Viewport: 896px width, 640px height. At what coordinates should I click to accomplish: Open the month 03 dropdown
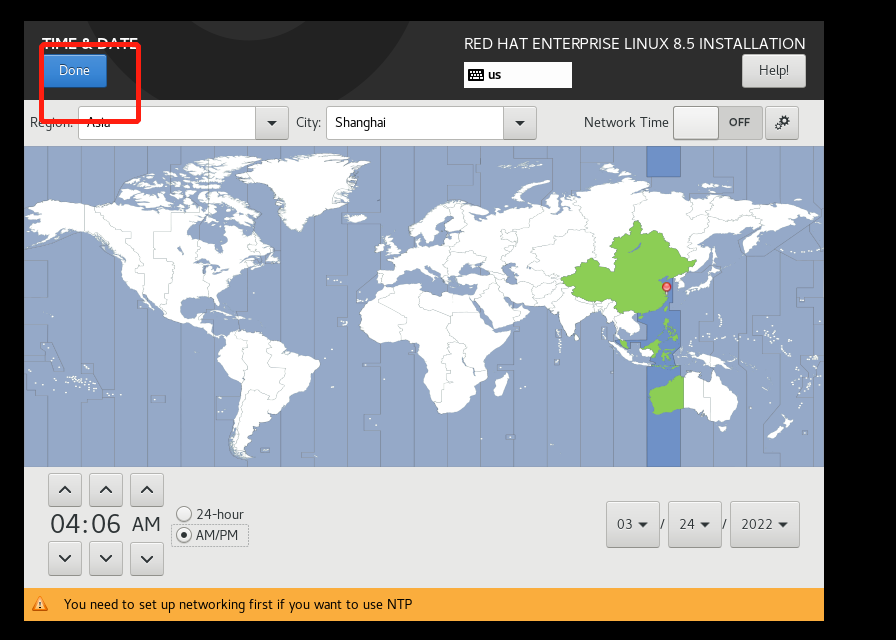[x=633, y=525]
